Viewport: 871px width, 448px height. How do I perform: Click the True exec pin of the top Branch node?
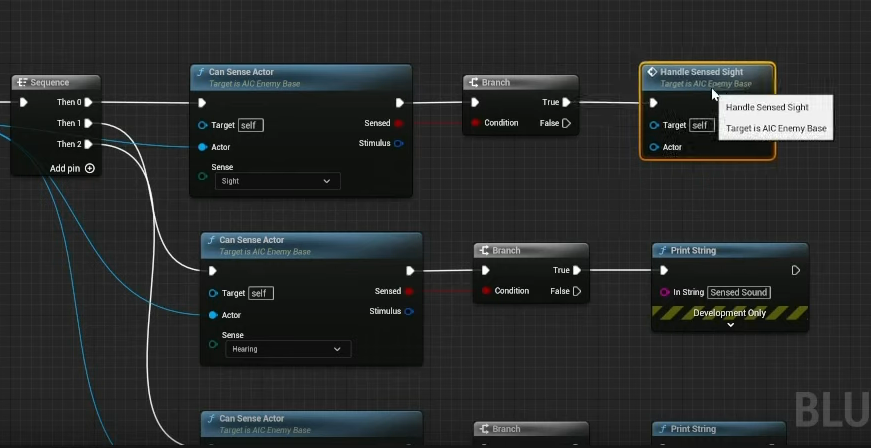coord(566,102)
